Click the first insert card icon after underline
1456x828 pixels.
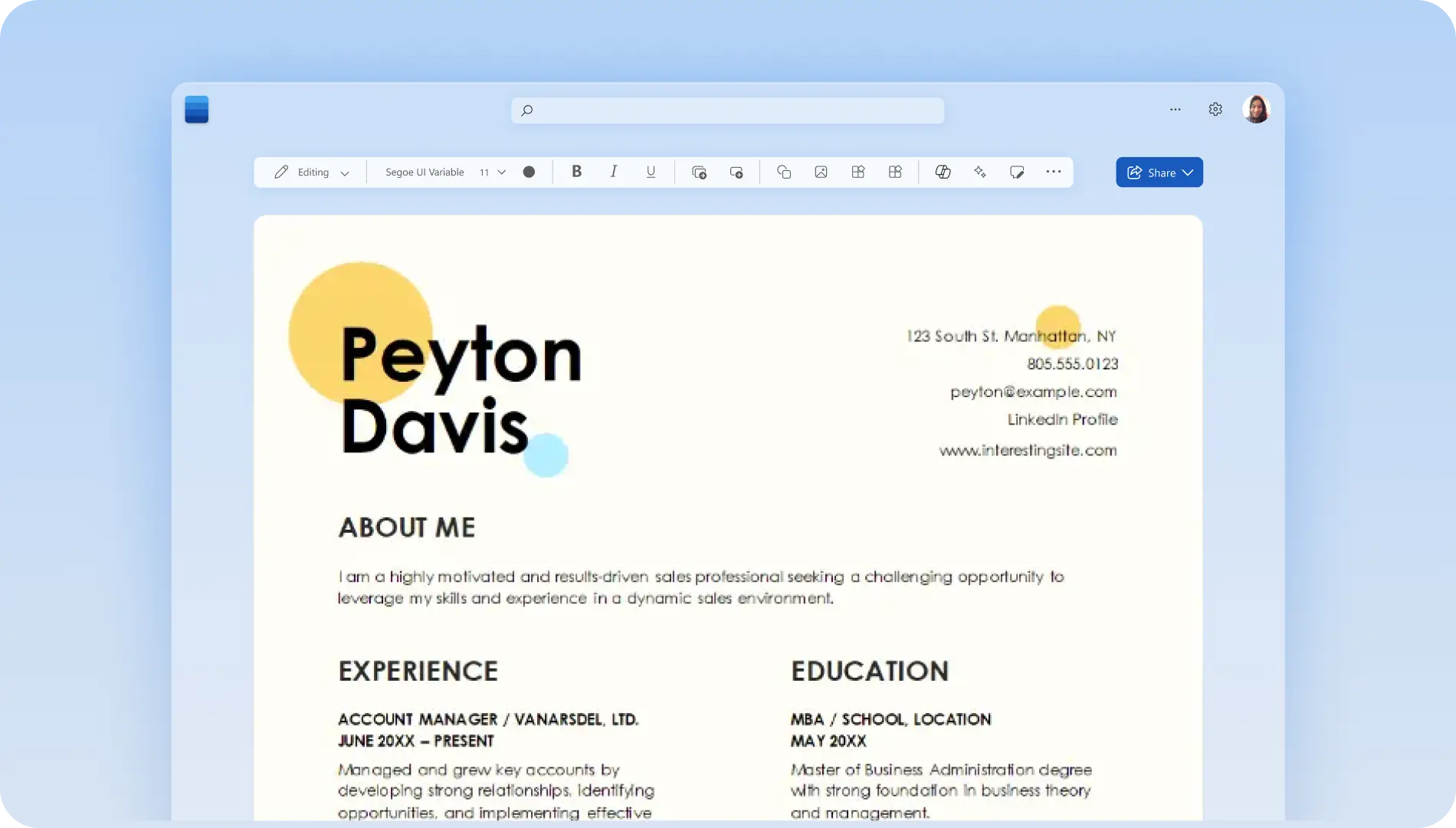(699, 172)
